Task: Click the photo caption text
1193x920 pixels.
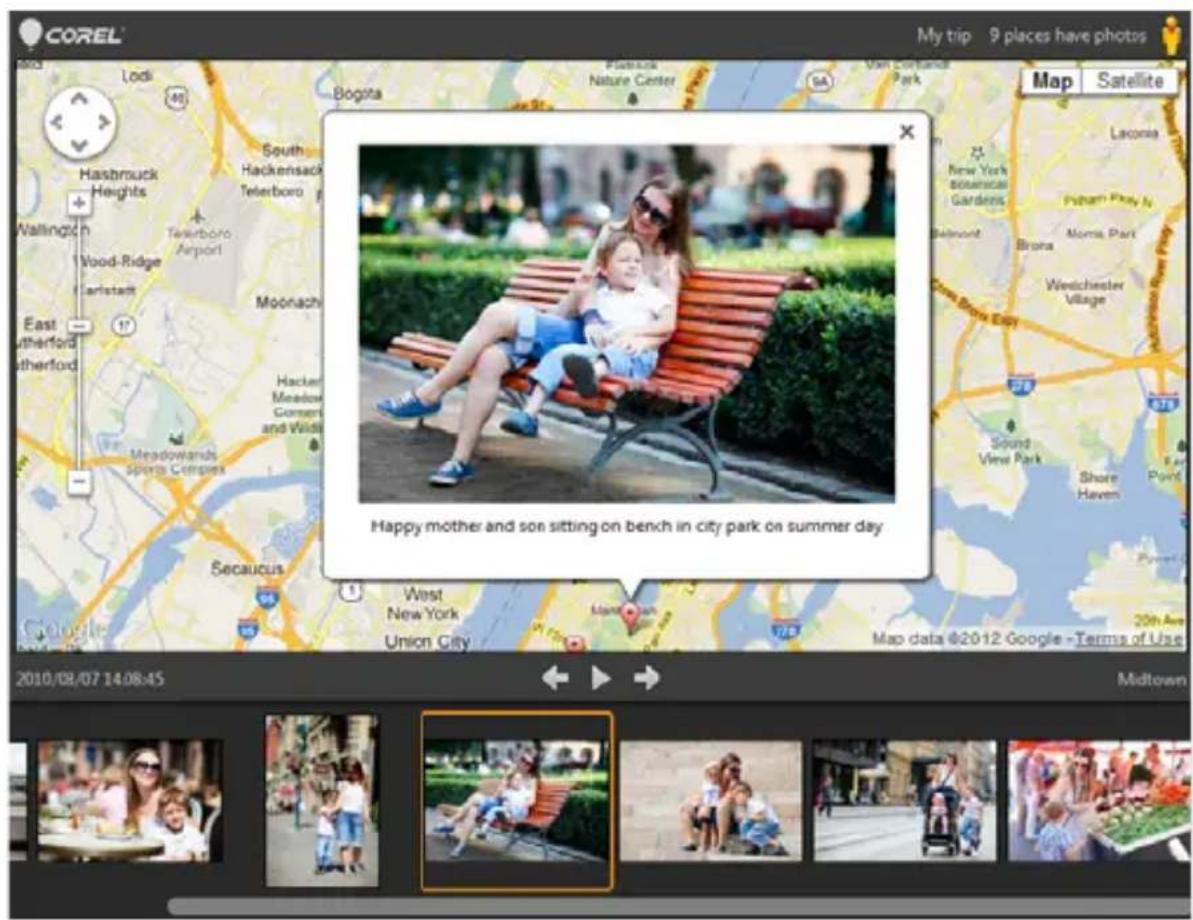Action: click(x=626, y=527)
